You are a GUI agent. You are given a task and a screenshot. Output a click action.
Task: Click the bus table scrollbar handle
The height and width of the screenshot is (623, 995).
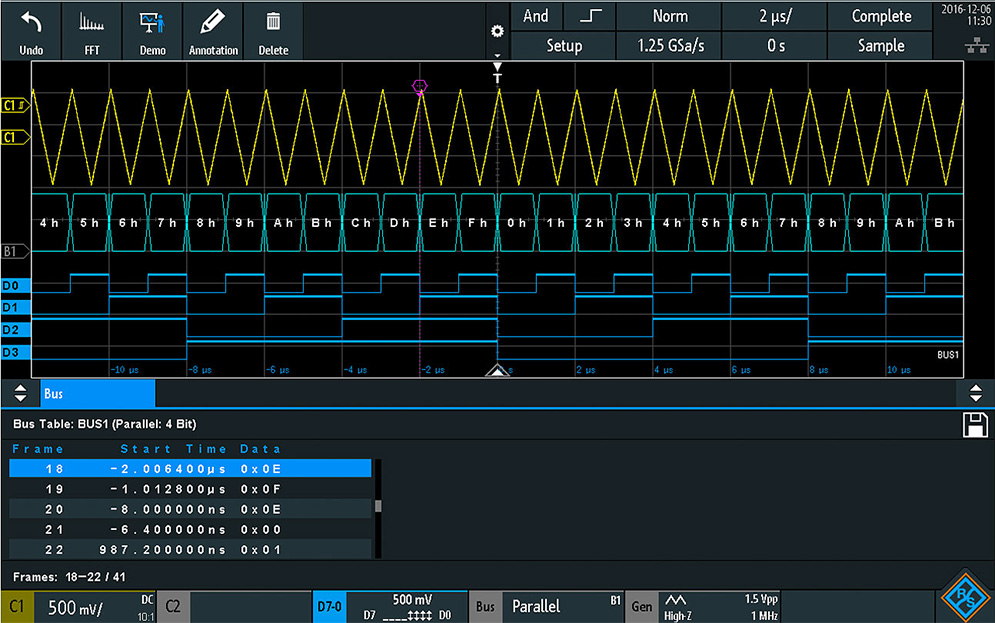click(378, 506)
